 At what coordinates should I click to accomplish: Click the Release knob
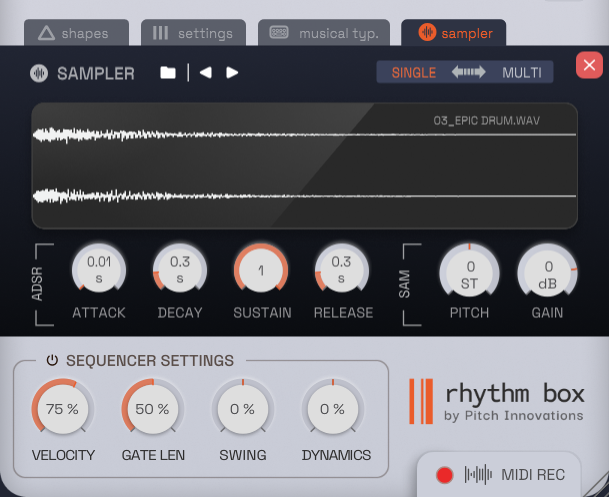pos(341,270)
